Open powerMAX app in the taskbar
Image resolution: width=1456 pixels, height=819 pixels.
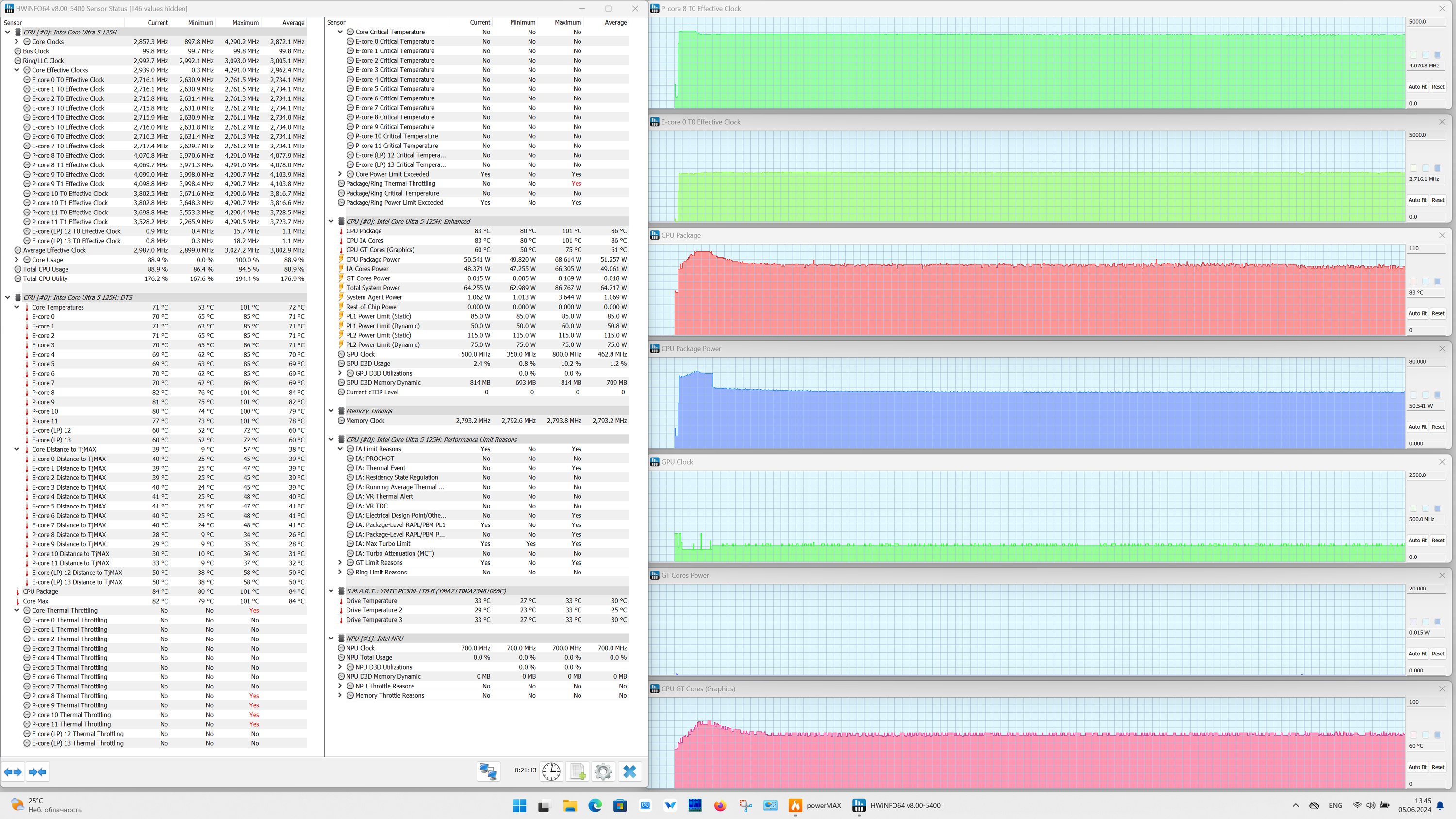click(814, 805)
